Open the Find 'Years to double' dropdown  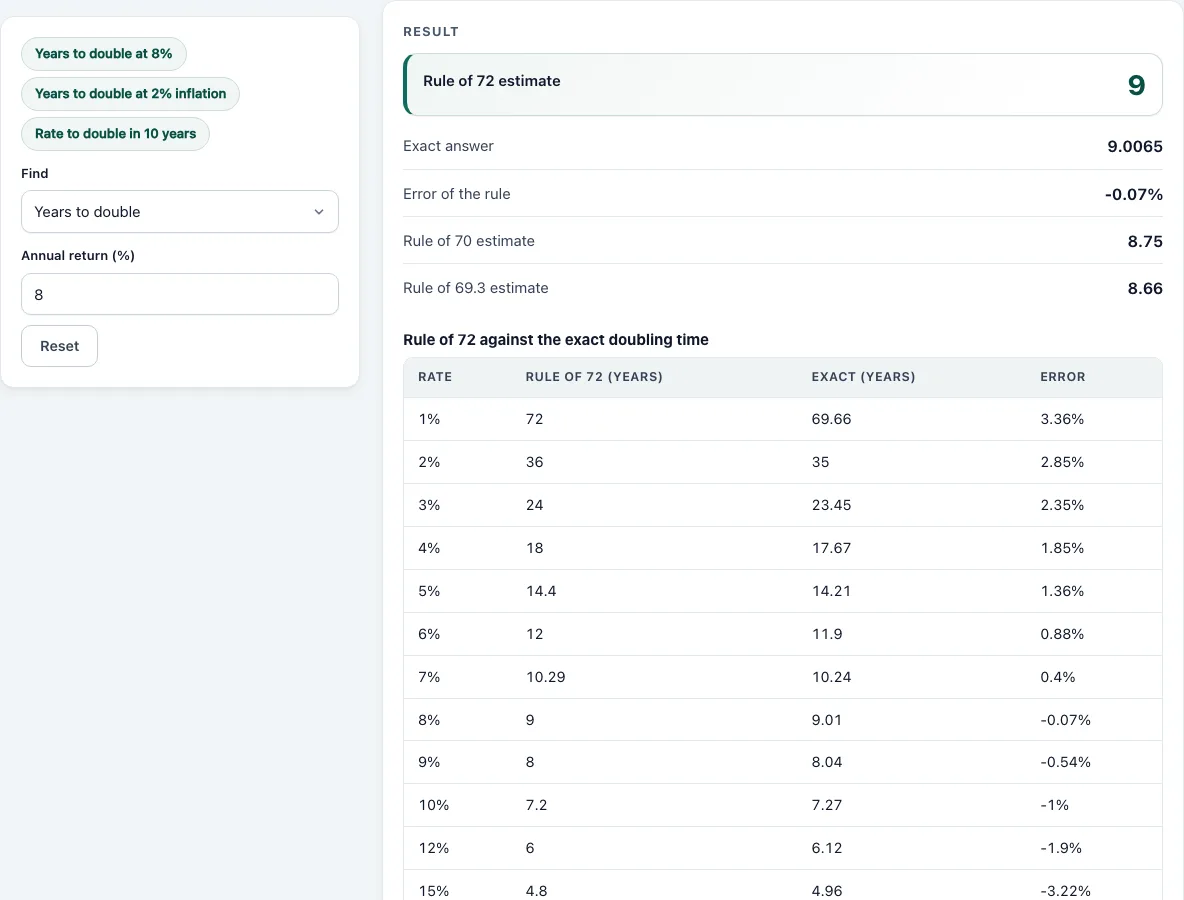tap(180, 211)
